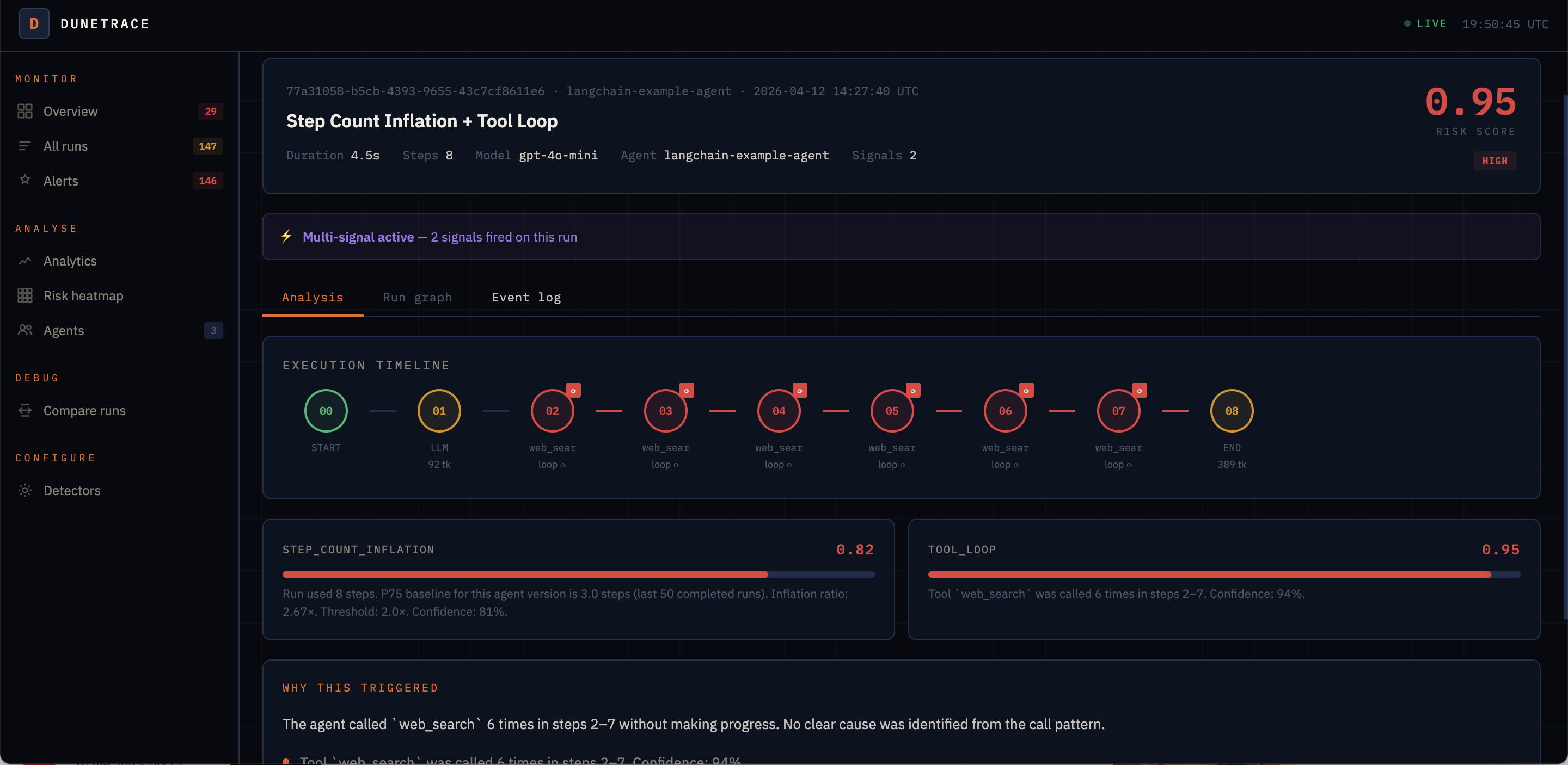The width and height of the screenshot is (1568, 765).
Task: Click the STEP_COUNT_INFLATION score bar
Action: (x=578, y=574)
